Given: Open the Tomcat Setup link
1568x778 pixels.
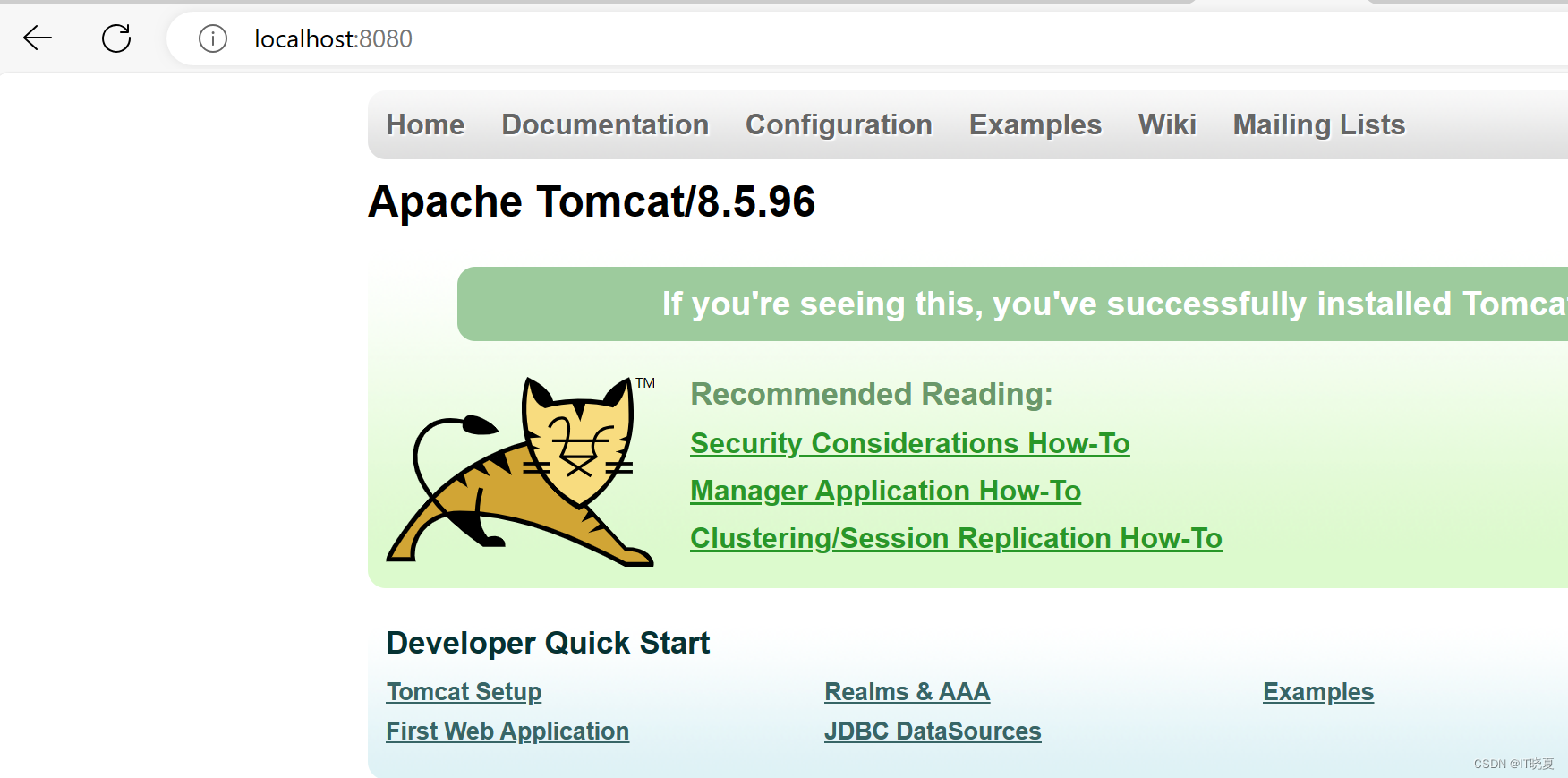Looking at the screenshot, I should [464, 692].
